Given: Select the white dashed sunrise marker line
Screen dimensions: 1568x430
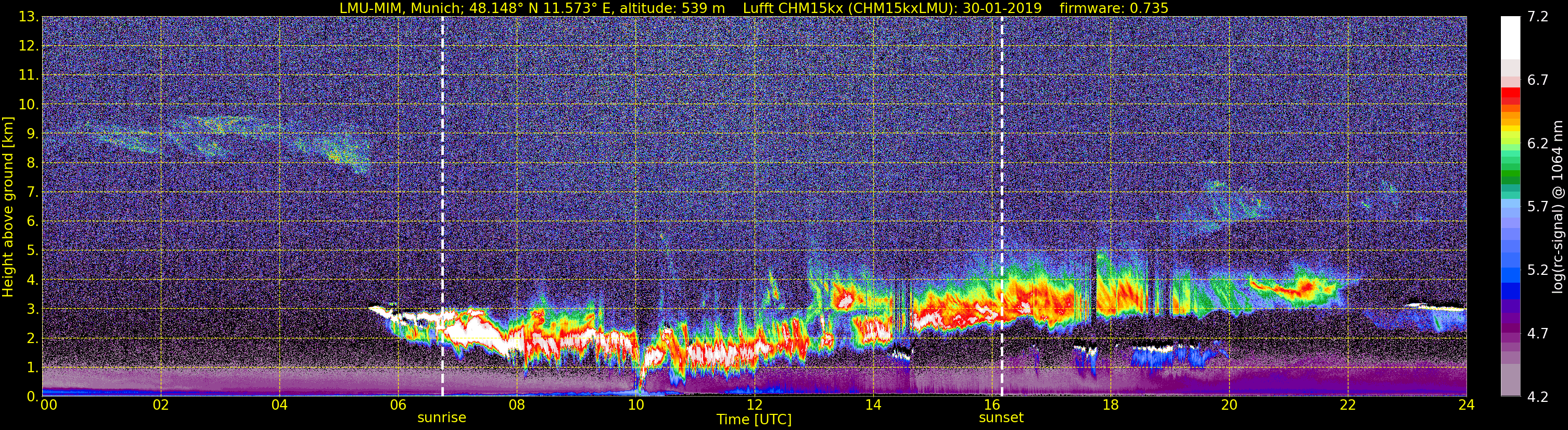Looking at the screenshot, I should tap(442, 207).
